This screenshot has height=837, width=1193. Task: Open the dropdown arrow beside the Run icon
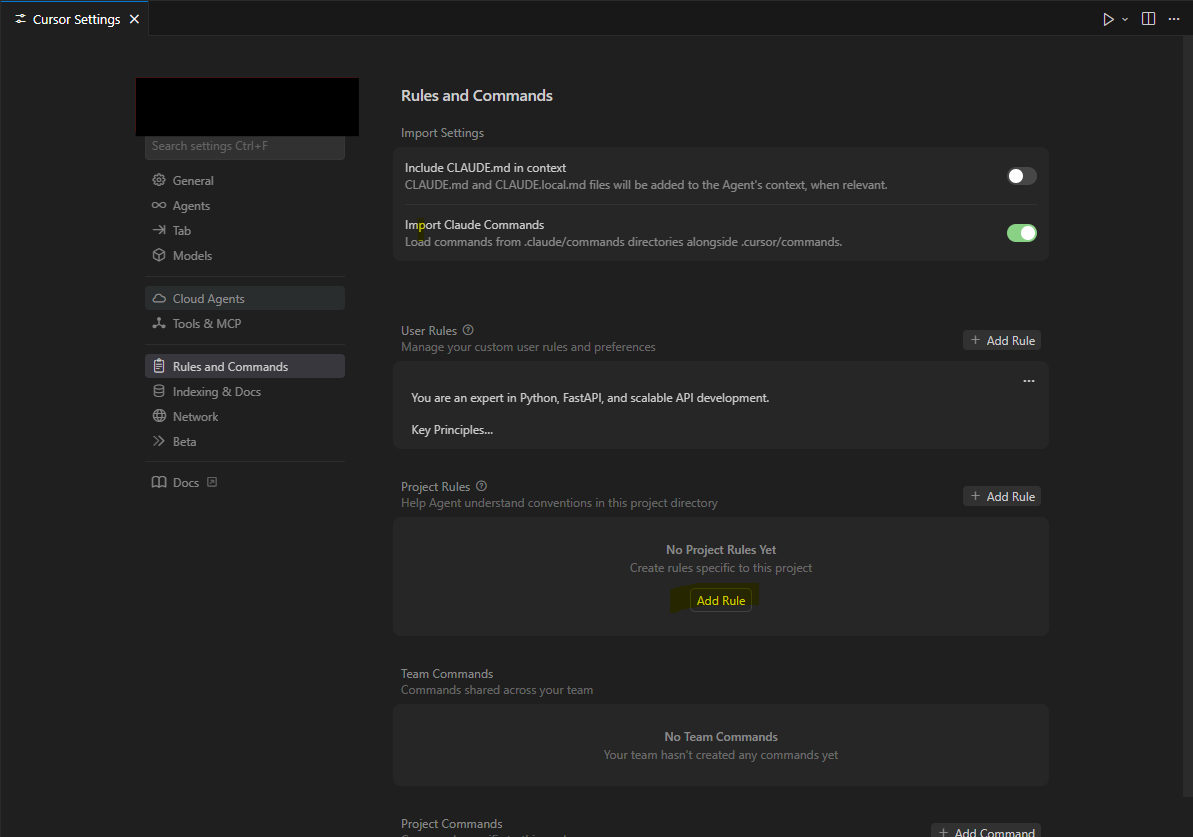pos(1125,20)
